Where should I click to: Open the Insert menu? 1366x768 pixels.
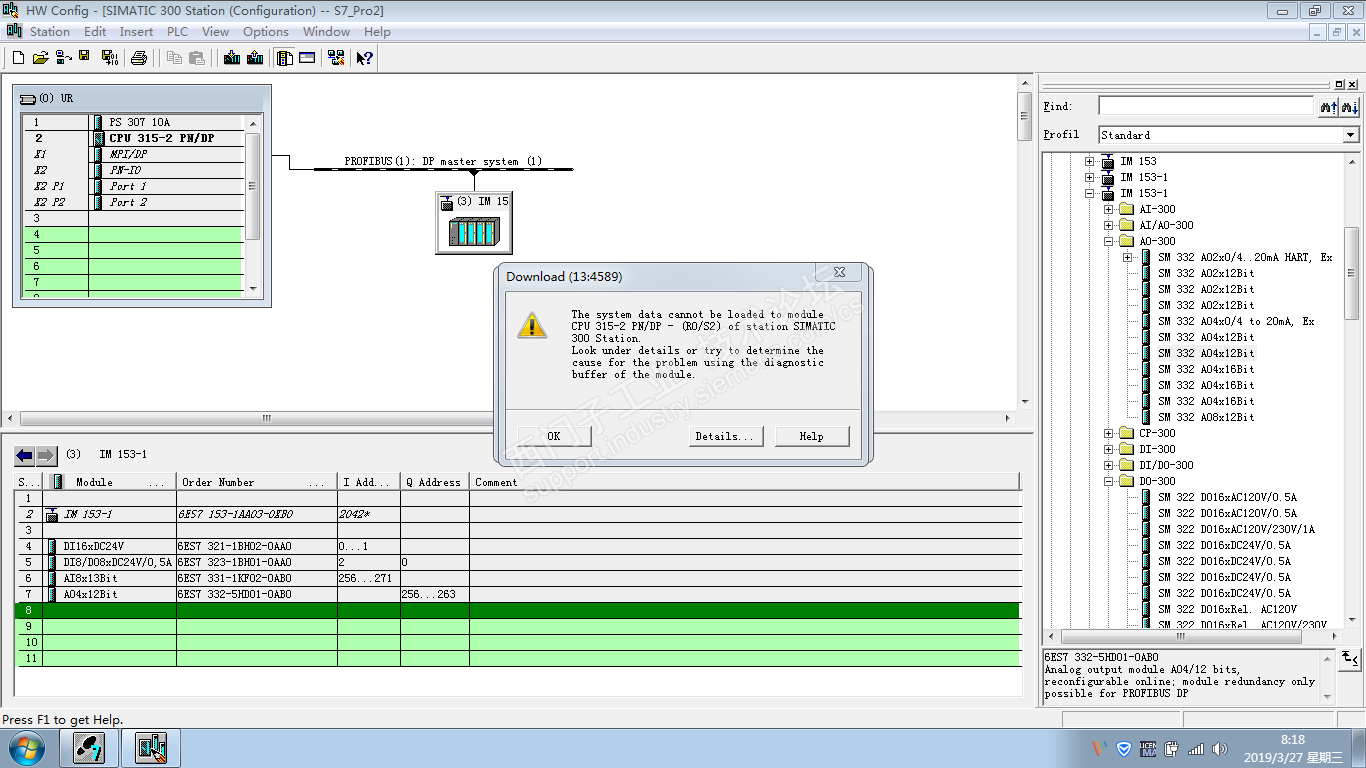pos(136,32)
